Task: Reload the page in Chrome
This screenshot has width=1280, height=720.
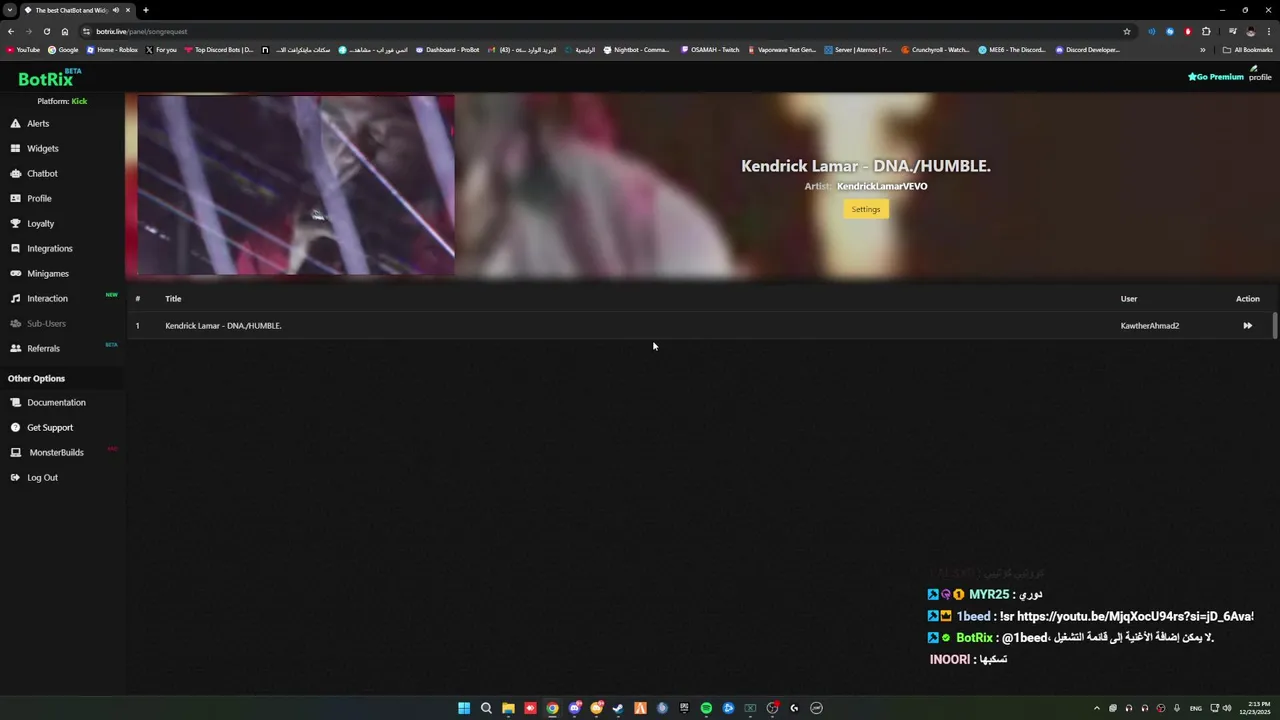Action: 46,31
